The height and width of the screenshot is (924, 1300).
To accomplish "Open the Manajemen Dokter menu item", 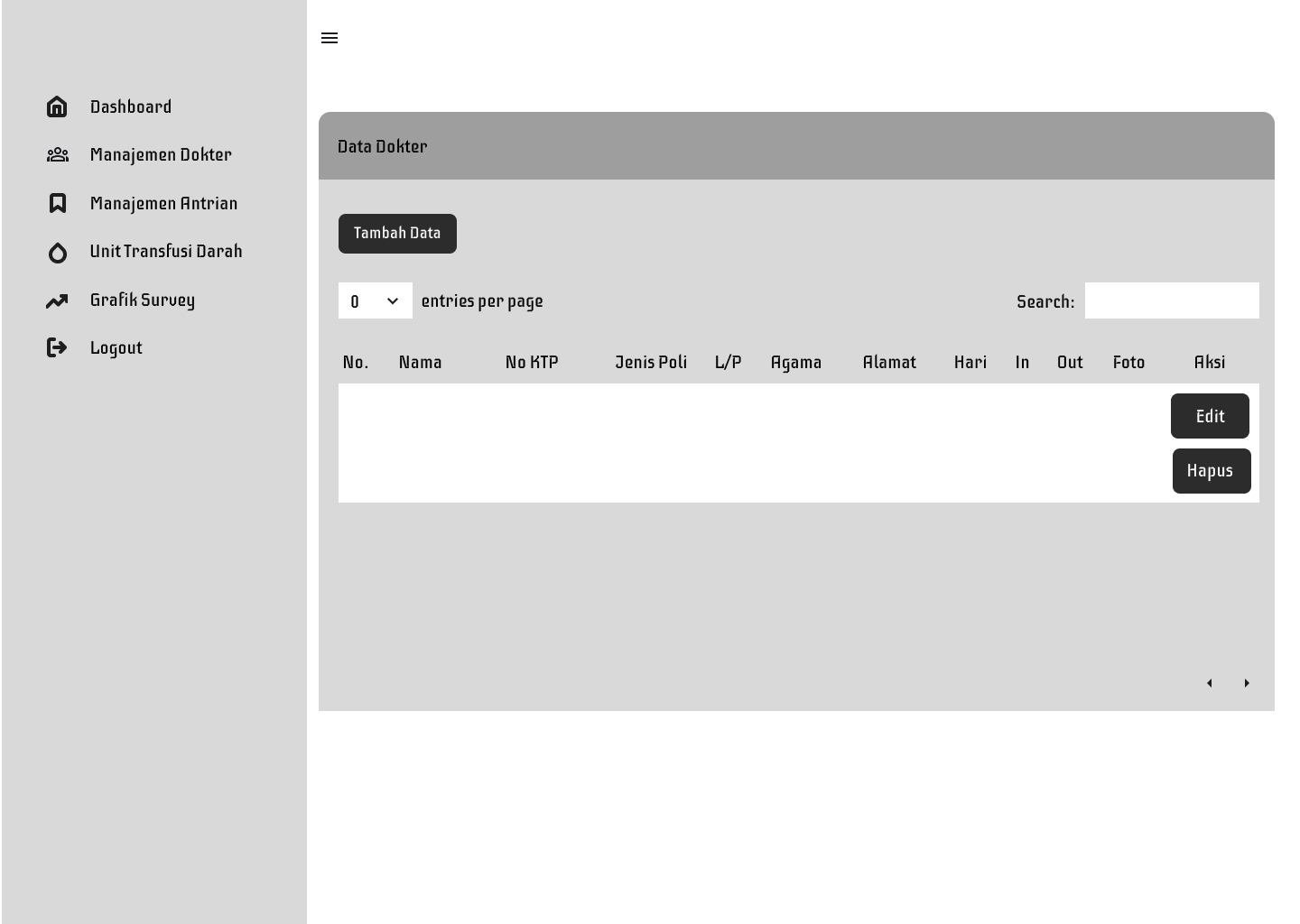I will 160,154.
